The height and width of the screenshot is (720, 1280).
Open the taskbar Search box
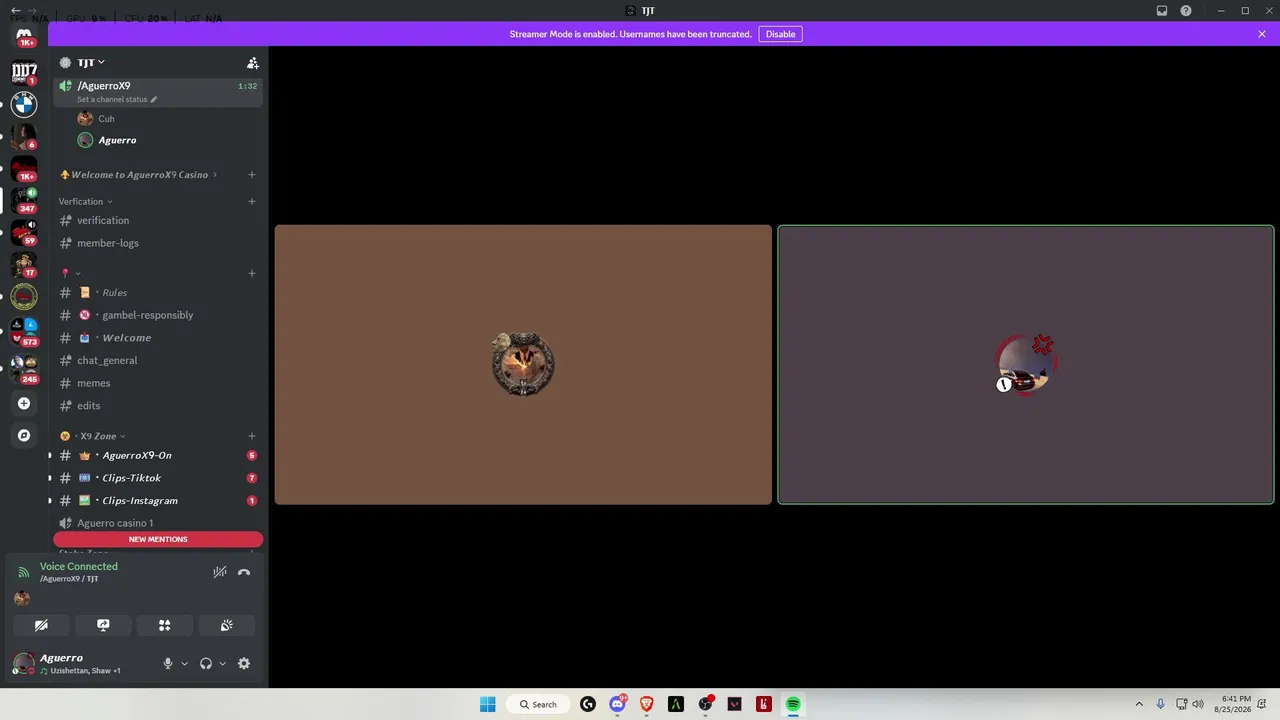[538, 704]
